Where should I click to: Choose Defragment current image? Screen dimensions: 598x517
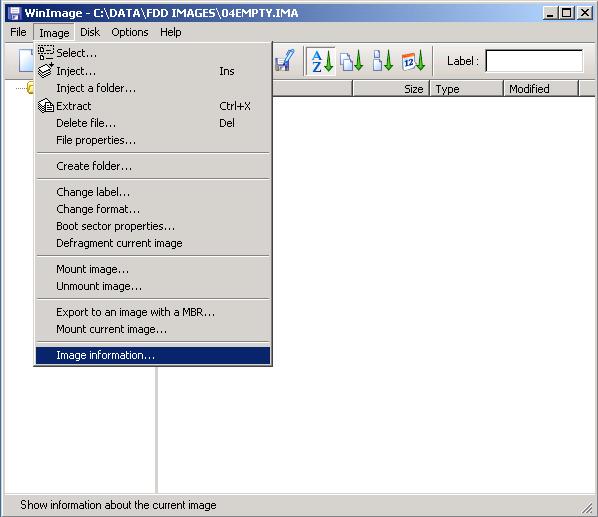point(153,243)
